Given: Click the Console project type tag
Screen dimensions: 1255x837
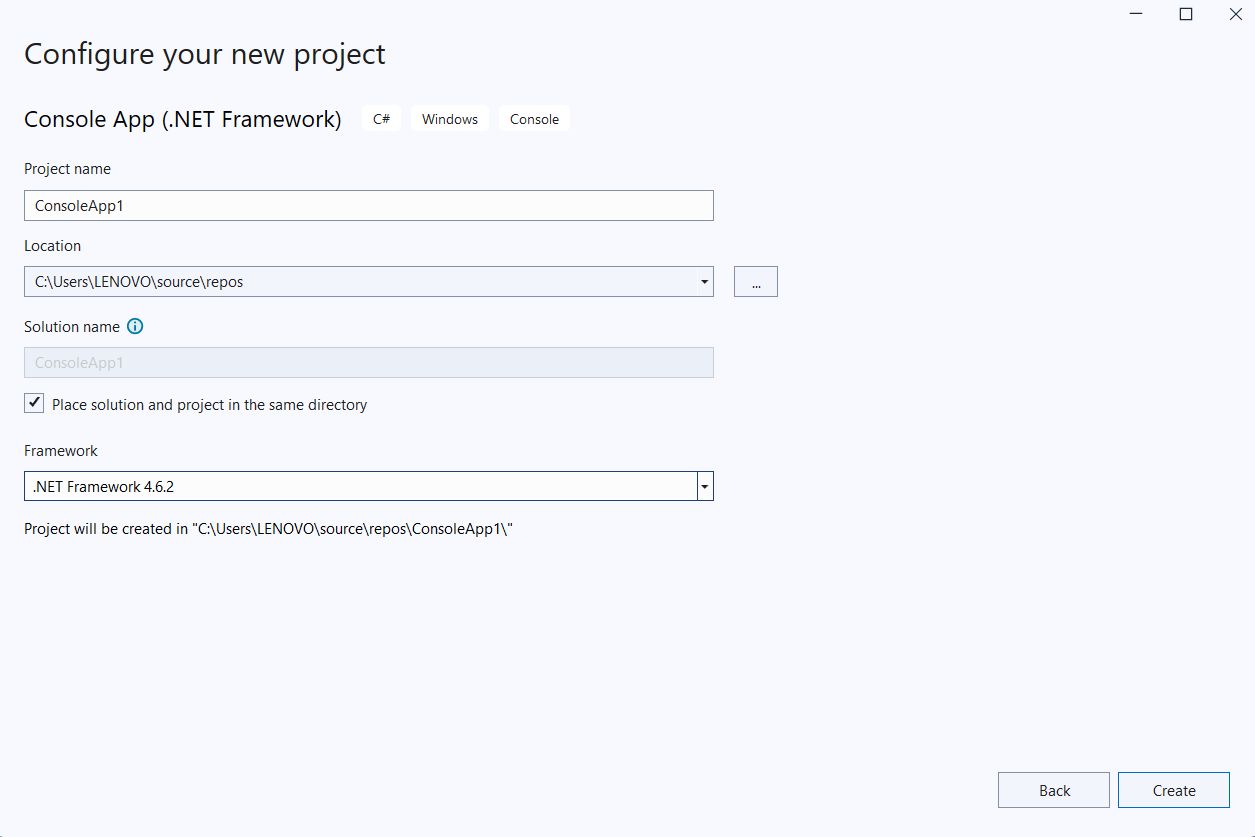Looking at the screenshot, I should (x=534, y=119).
